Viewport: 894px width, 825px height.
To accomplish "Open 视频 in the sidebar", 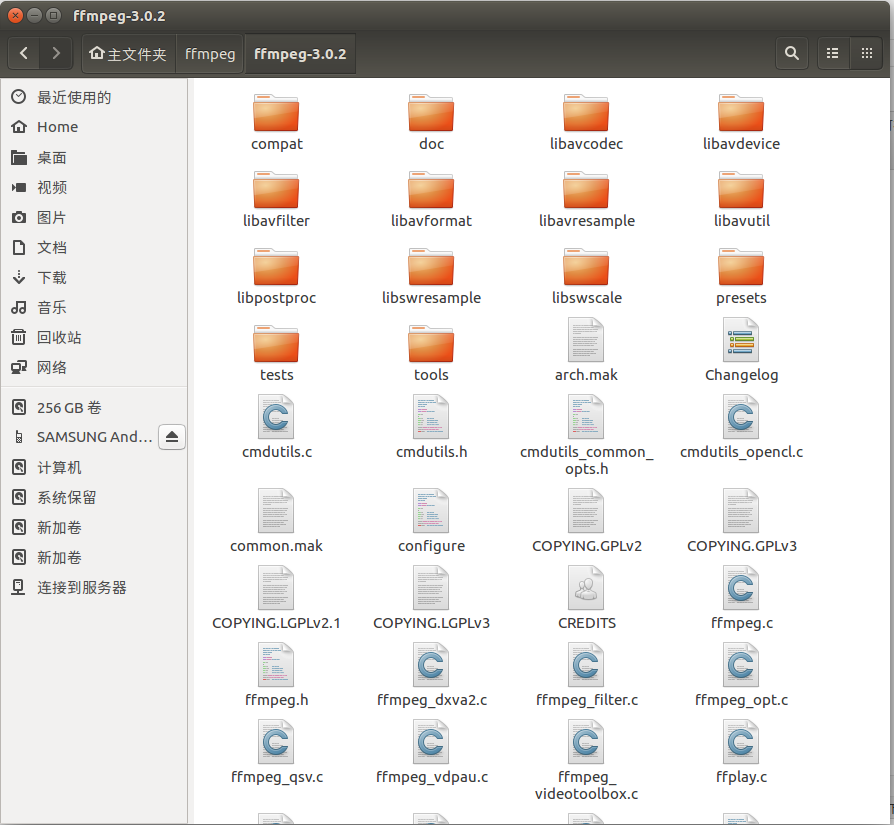I will [x=94, y=188].
